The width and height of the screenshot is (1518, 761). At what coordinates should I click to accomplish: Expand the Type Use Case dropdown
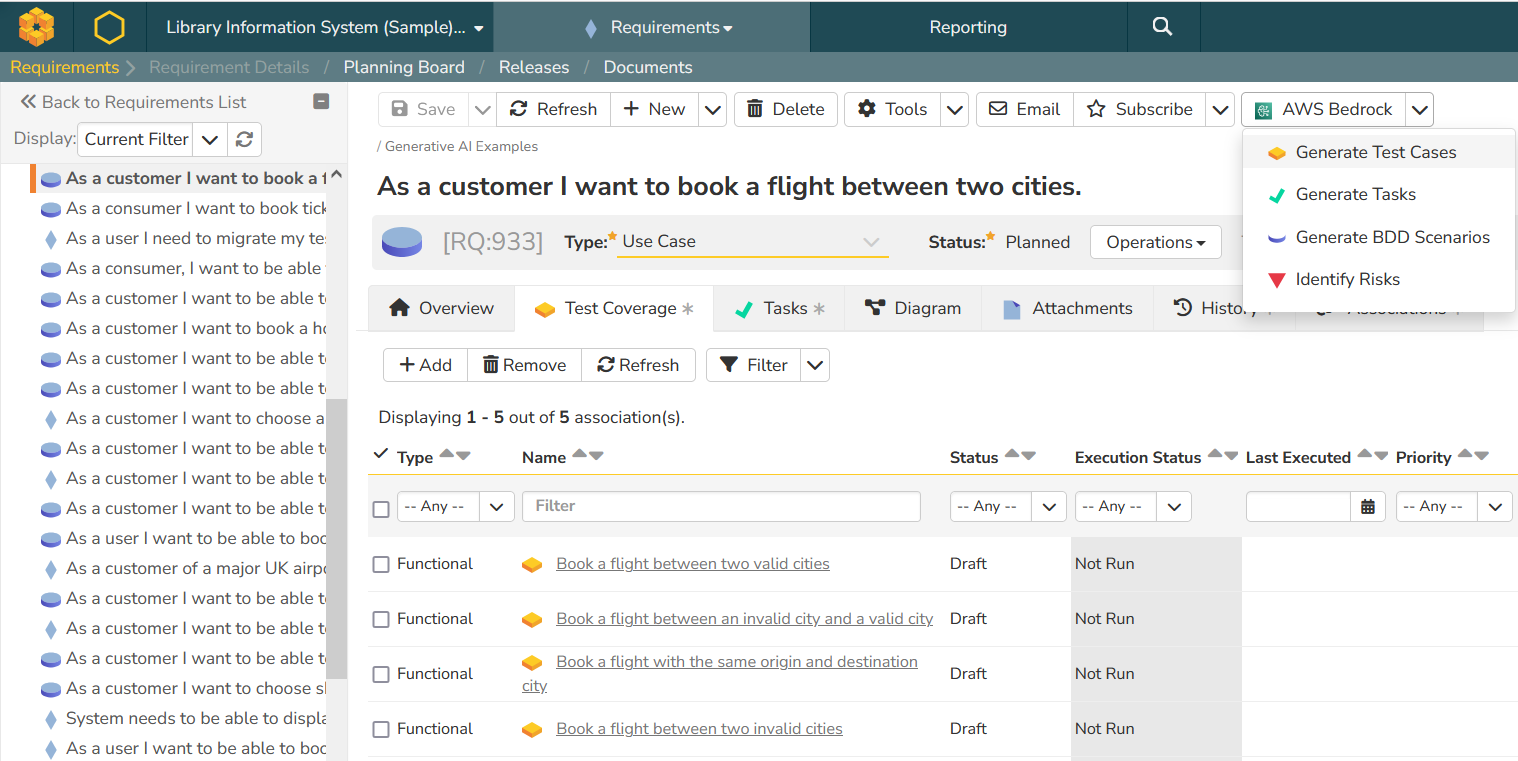pos(752,242)
